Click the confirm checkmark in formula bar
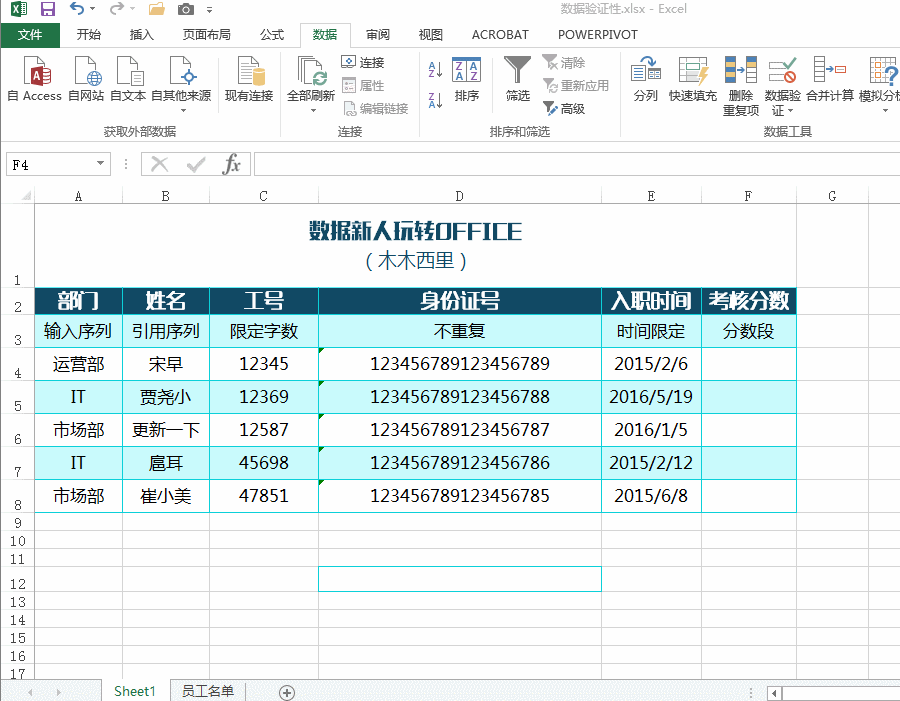This screenshot has width=900, height=701. pyautogui.click(x=196, y=165)
